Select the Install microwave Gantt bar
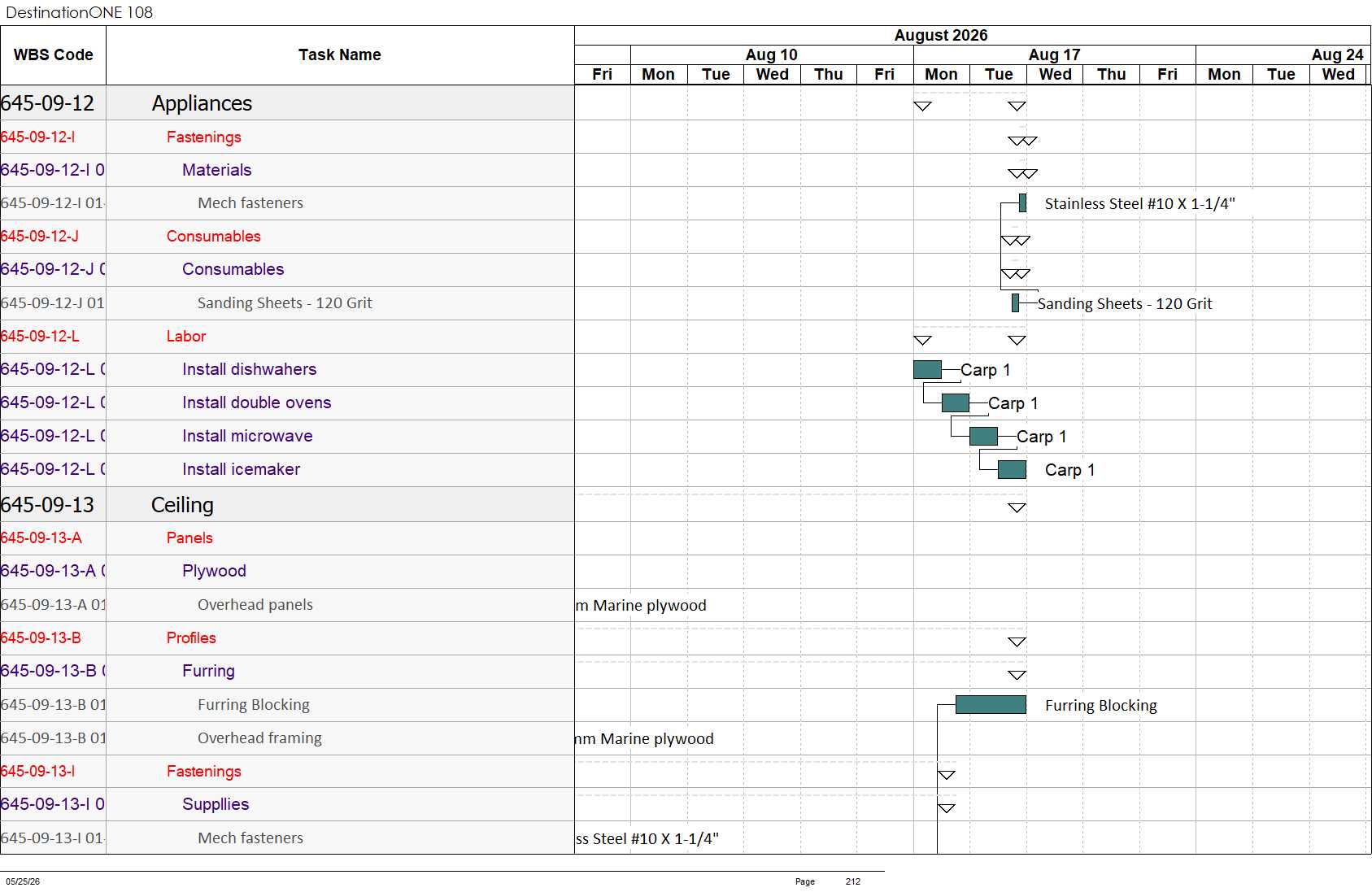 pos(983,437)
